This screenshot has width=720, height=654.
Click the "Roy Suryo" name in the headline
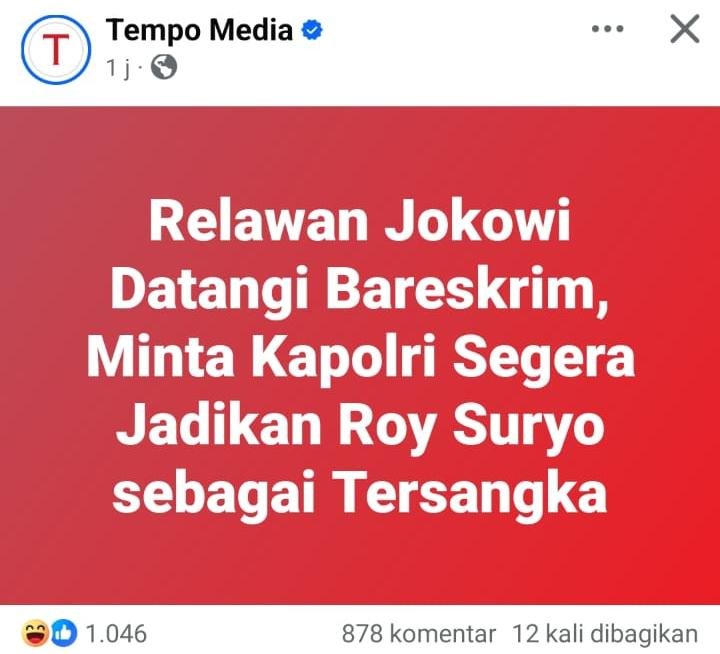(472, 428)
